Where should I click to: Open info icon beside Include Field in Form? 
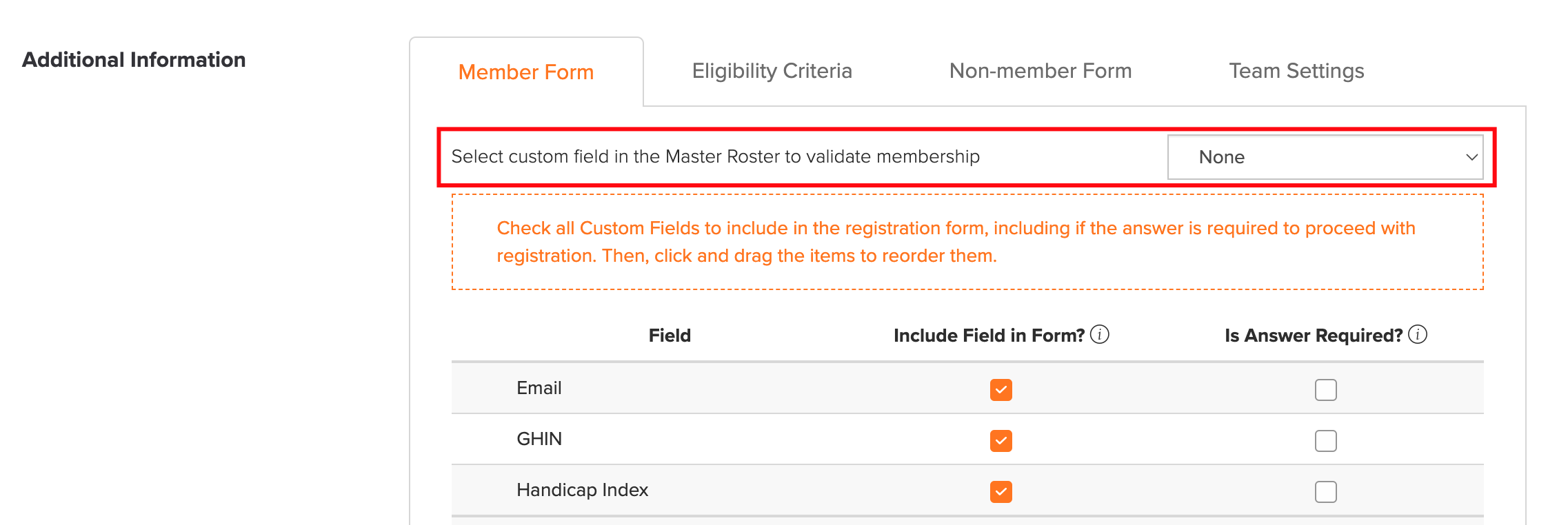coord(1100,335)
